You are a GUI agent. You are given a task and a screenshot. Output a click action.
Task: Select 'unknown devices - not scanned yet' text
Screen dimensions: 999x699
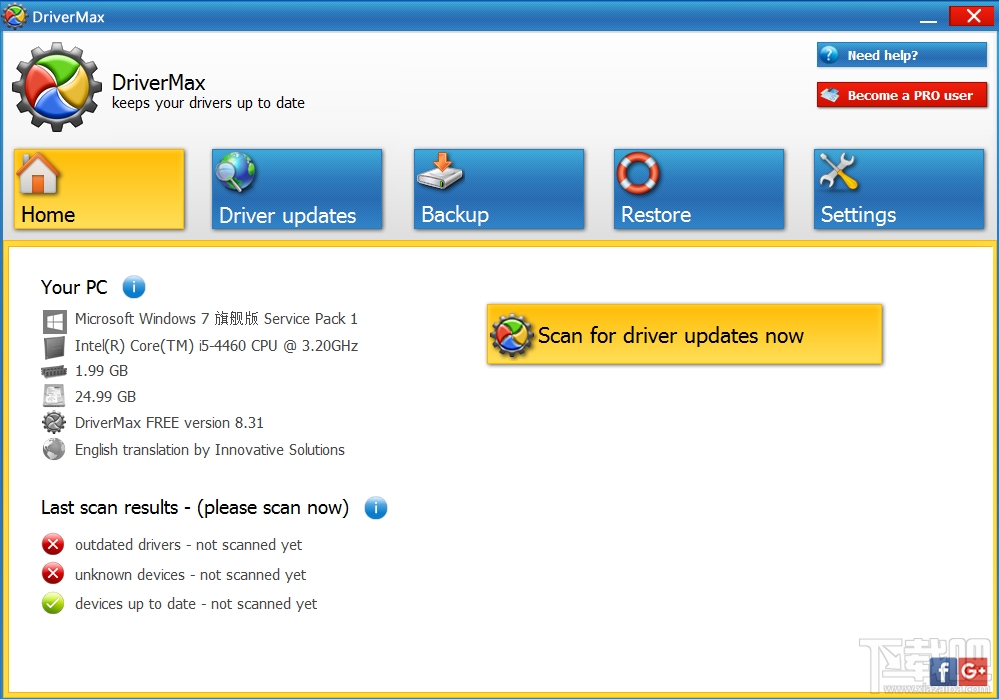tap(190, 575)
